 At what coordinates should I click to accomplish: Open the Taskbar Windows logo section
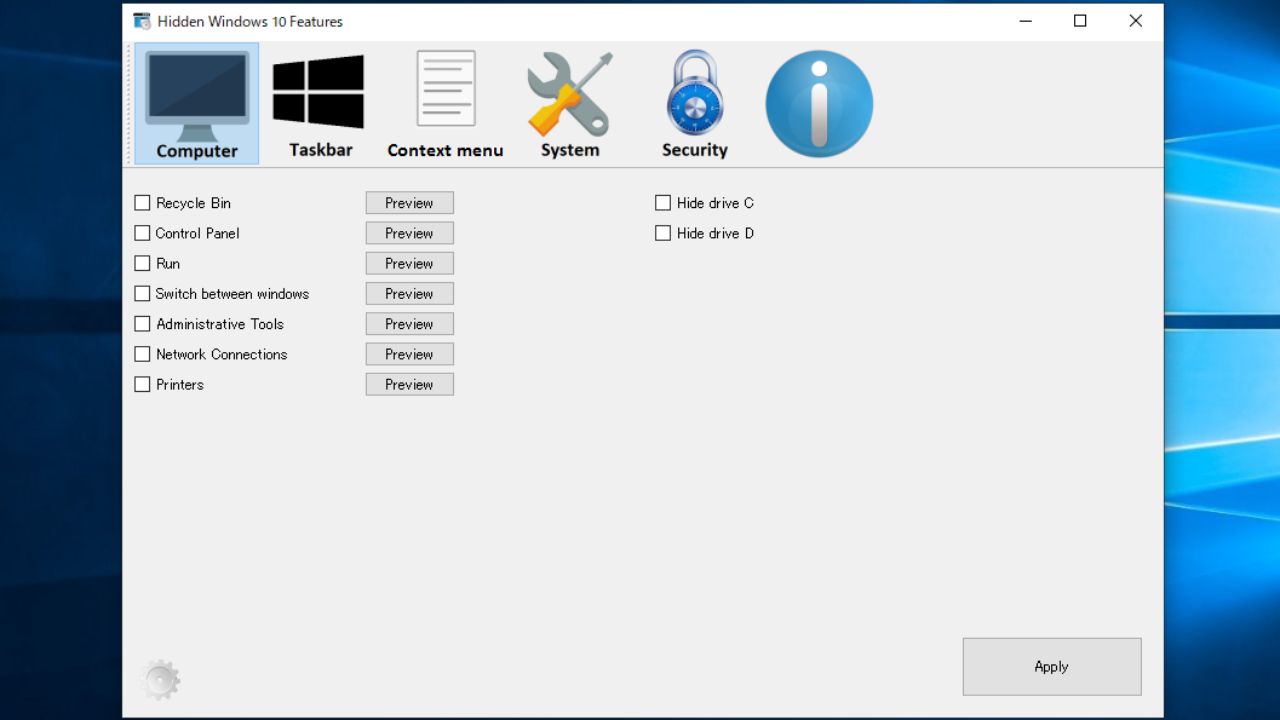pos(320,103)
